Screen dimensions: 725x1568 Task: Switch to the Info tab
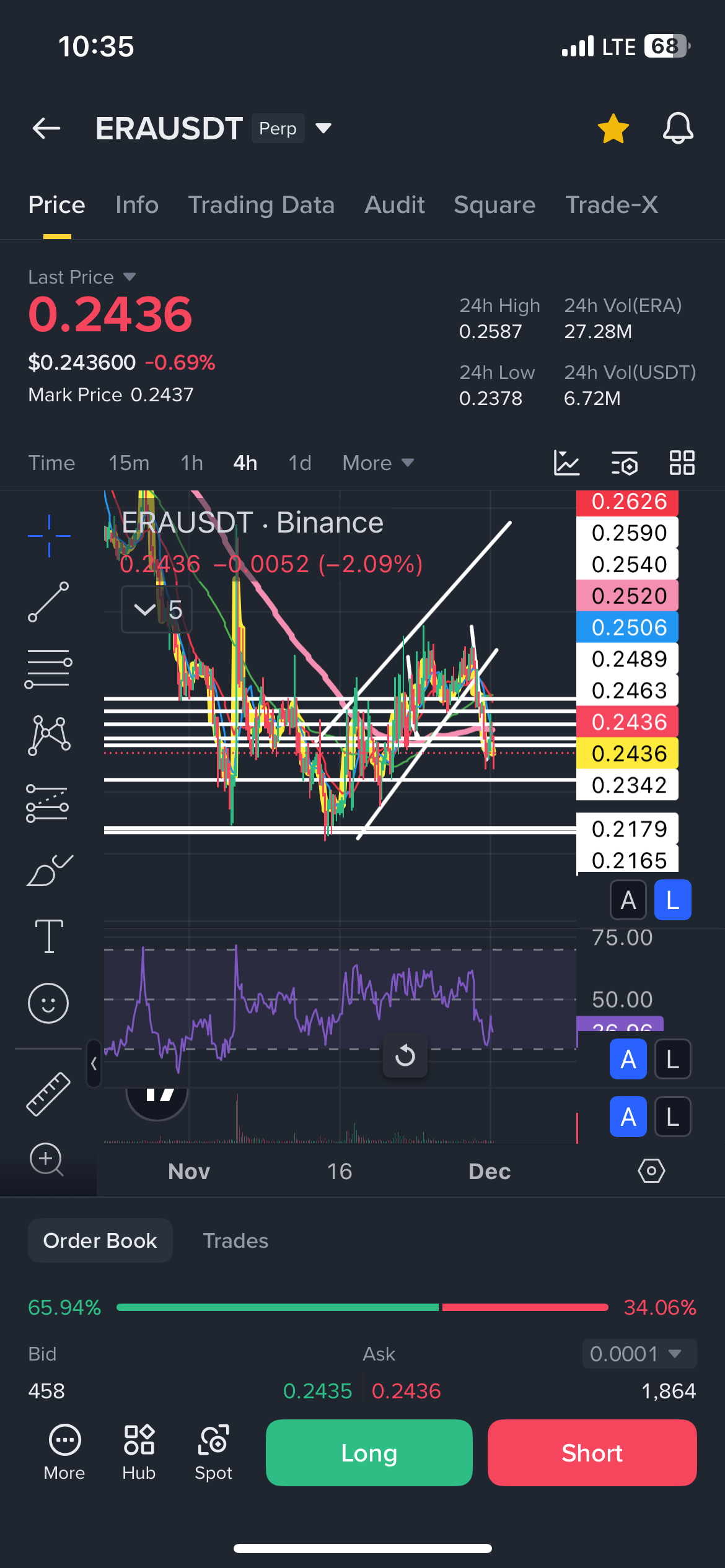tap(137, 205)
